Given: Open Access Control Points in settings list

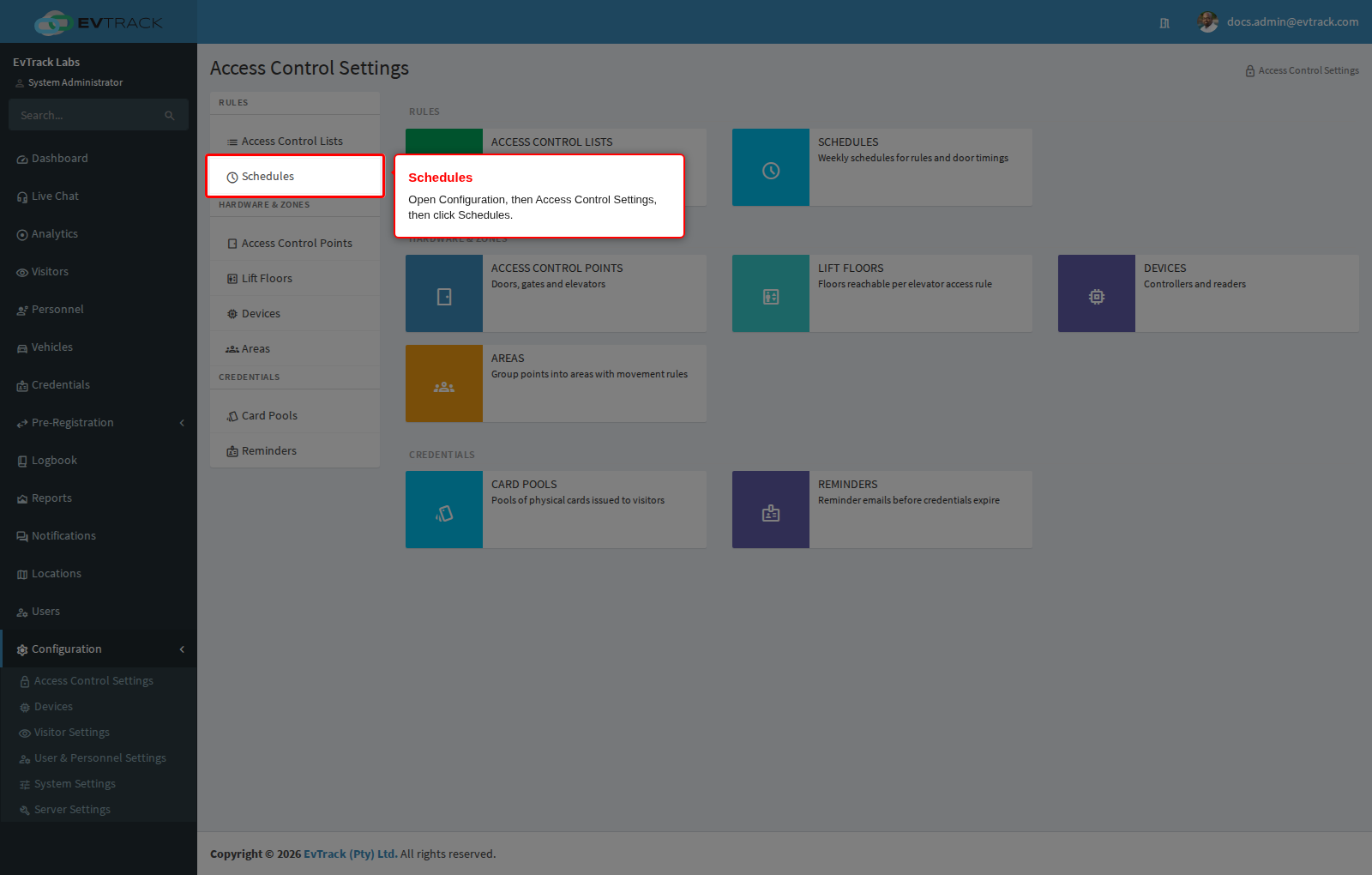Looking at the screenshot, I should tap(295, 244).
